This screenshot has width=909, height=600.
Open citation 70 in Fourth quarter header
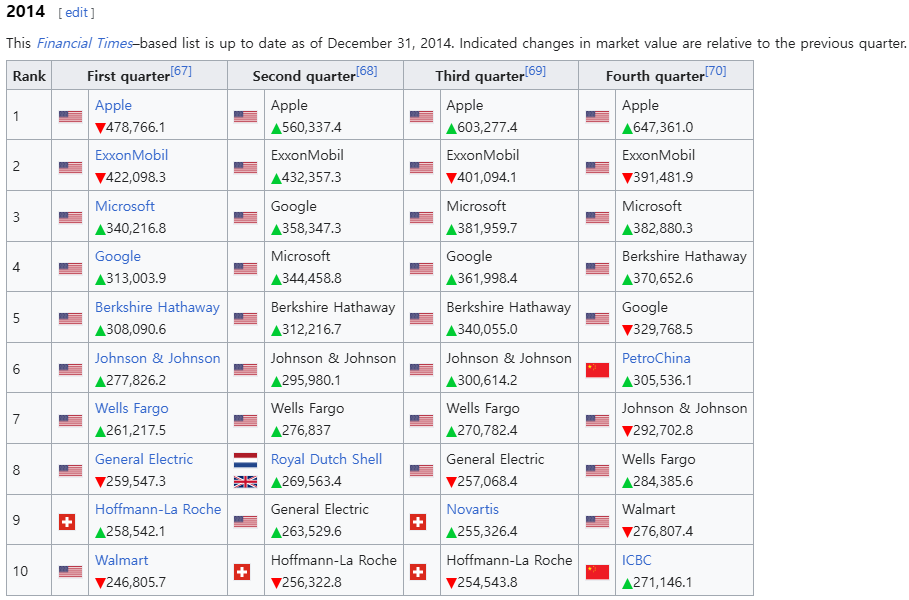(x=715, y=71)
